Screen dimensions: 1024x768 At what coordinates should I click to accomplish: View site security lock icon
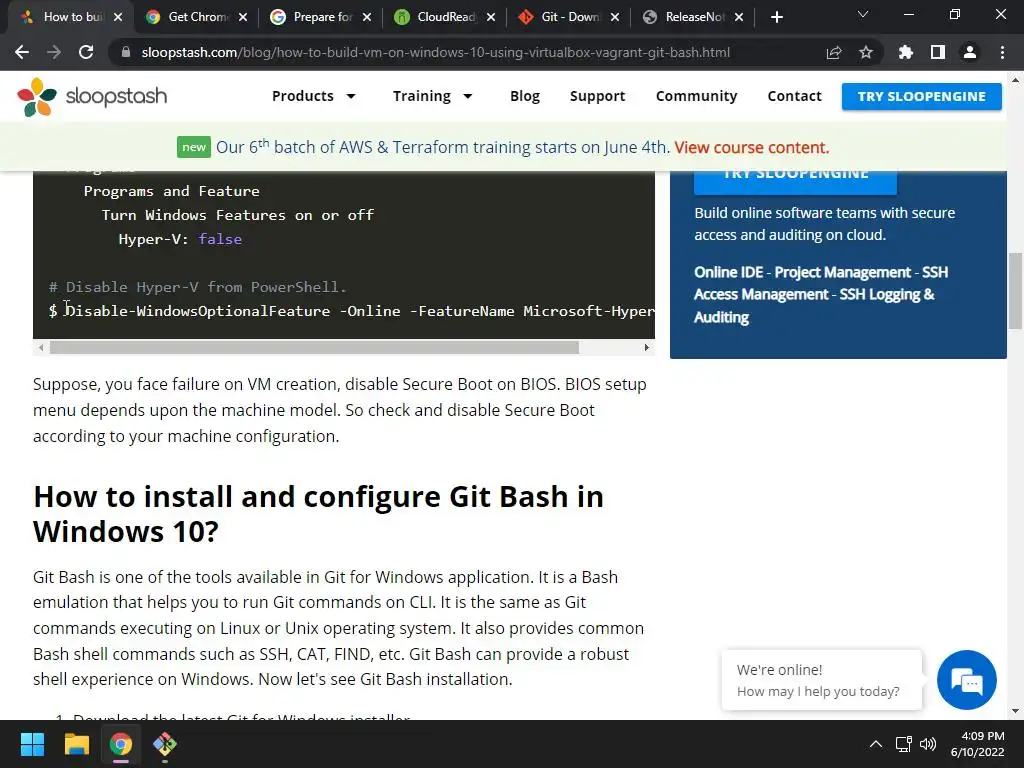point(126,52)
